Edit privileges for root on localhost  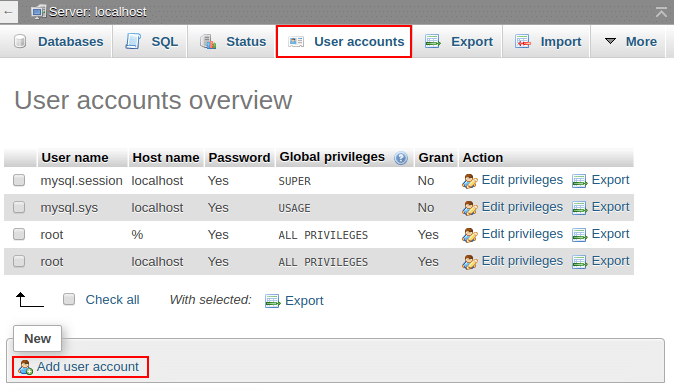pos(522,261)
